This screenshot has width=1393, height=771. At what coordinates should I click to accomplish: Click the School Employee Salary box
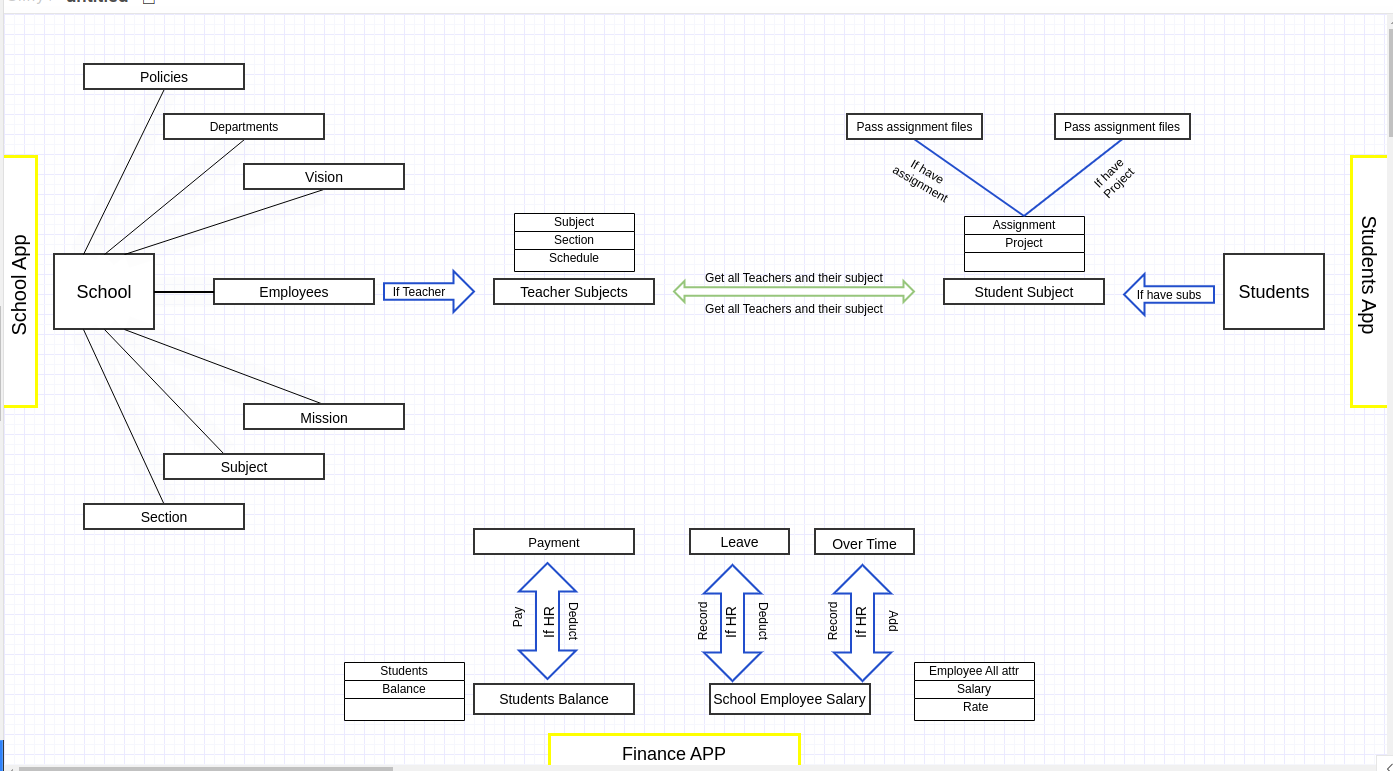[x=789, y=698]
